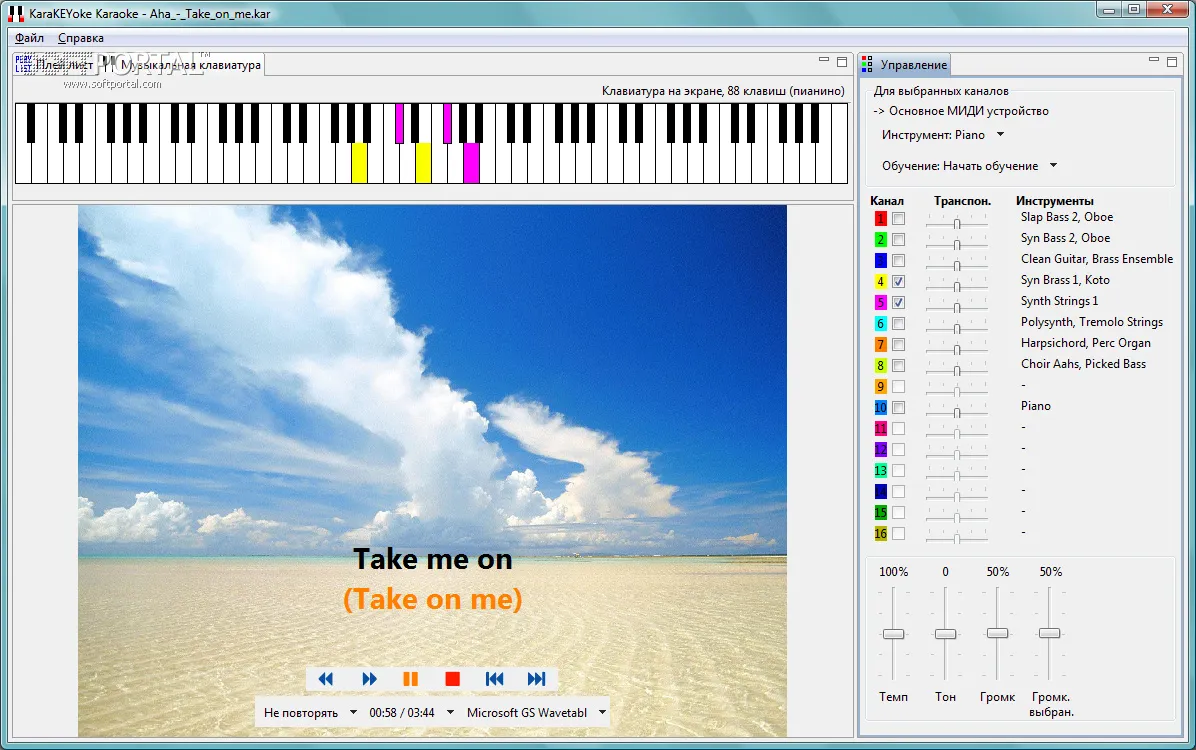The height and width of the screenshot is (750, 1196).
Task: Pause the karaoke playback
Action: (410, 679)
